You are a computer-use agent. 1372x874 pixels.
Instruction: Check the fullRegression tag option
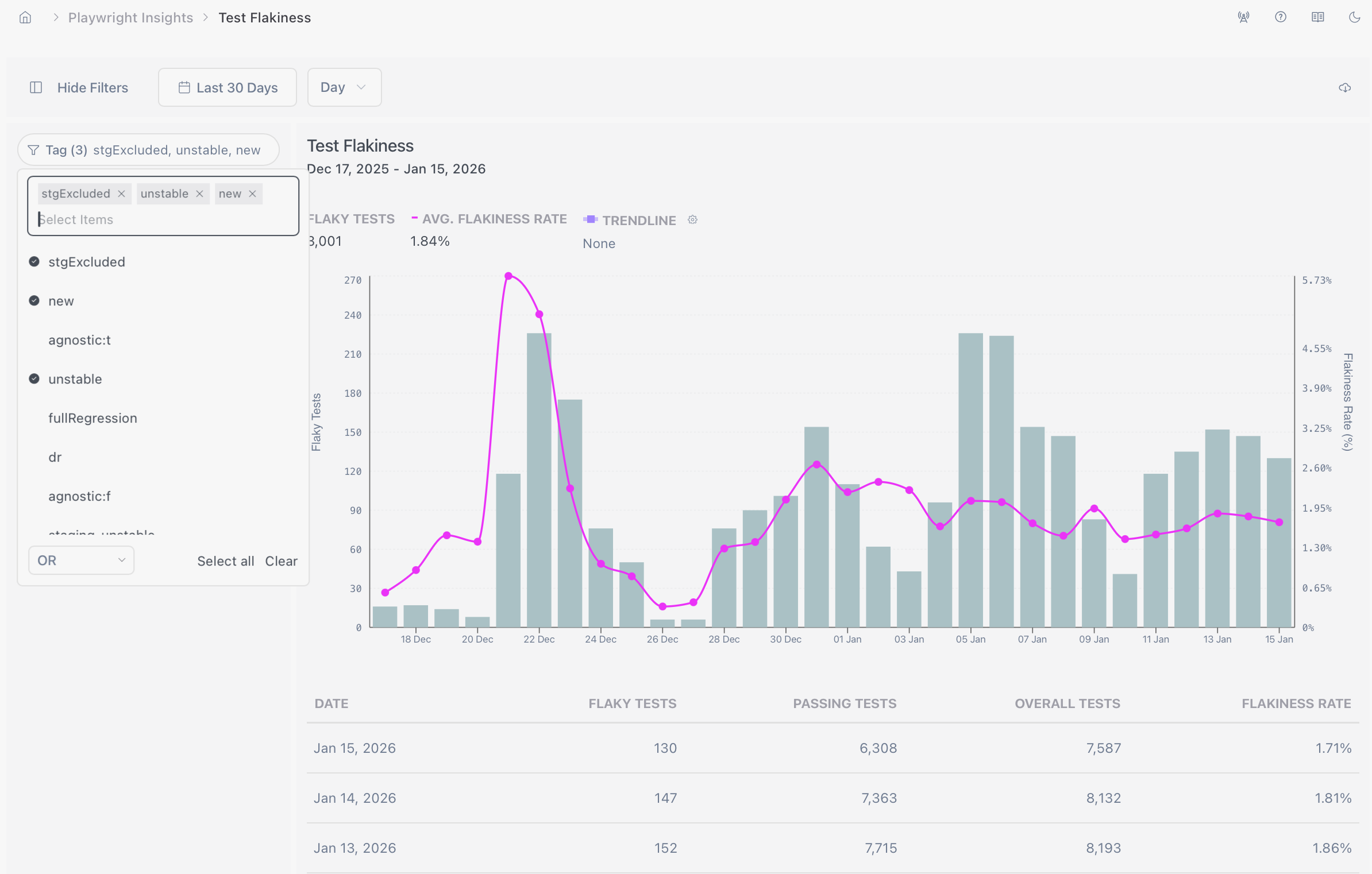point(93,419)
